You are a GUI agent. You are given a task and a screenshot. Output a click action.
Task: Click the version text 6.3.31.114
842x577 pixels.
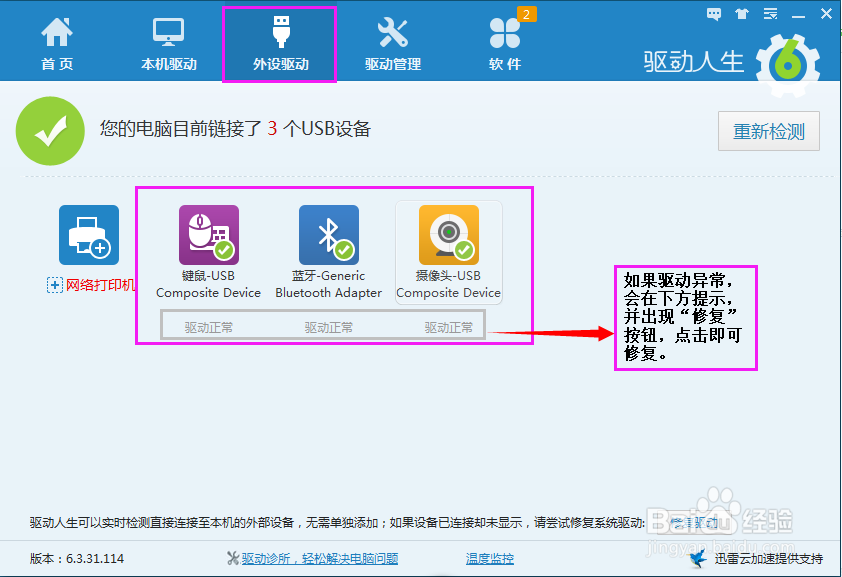pyautogui.click(x=95, y=559)
